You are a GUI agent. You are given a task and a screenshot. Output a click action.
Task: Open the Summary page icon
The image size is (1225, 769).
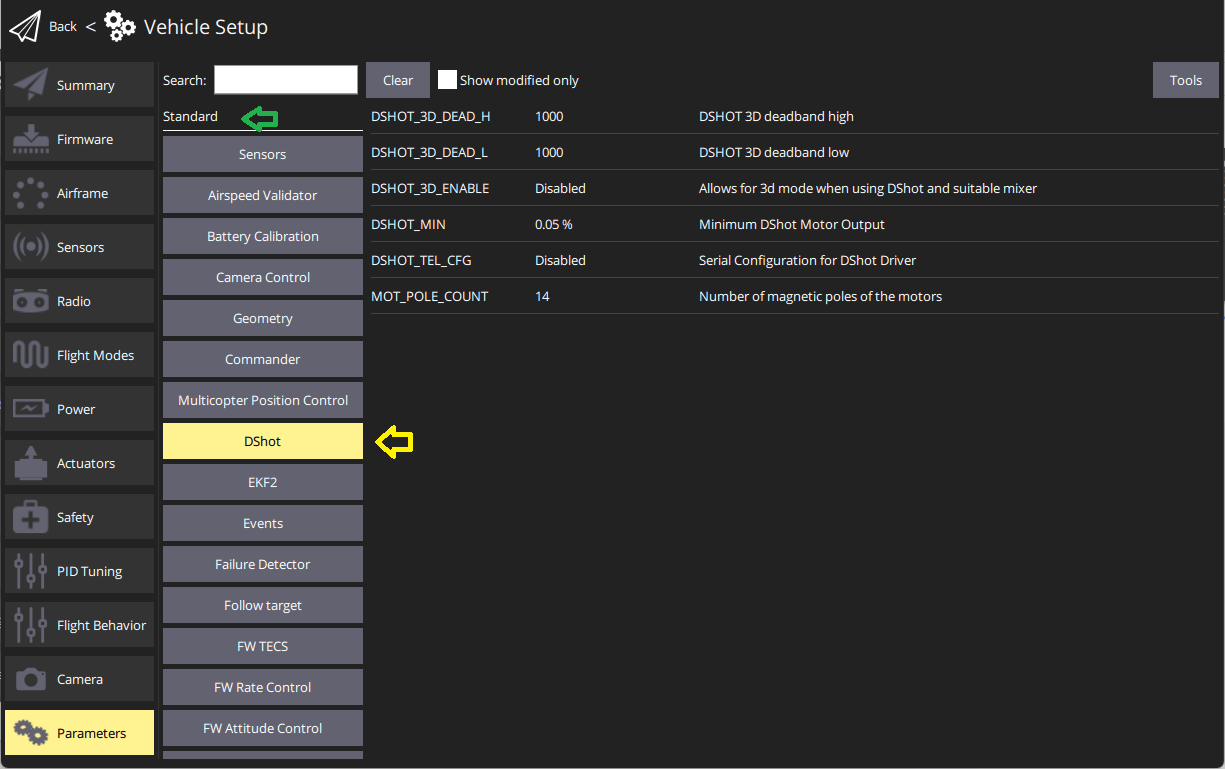point(30,84)
